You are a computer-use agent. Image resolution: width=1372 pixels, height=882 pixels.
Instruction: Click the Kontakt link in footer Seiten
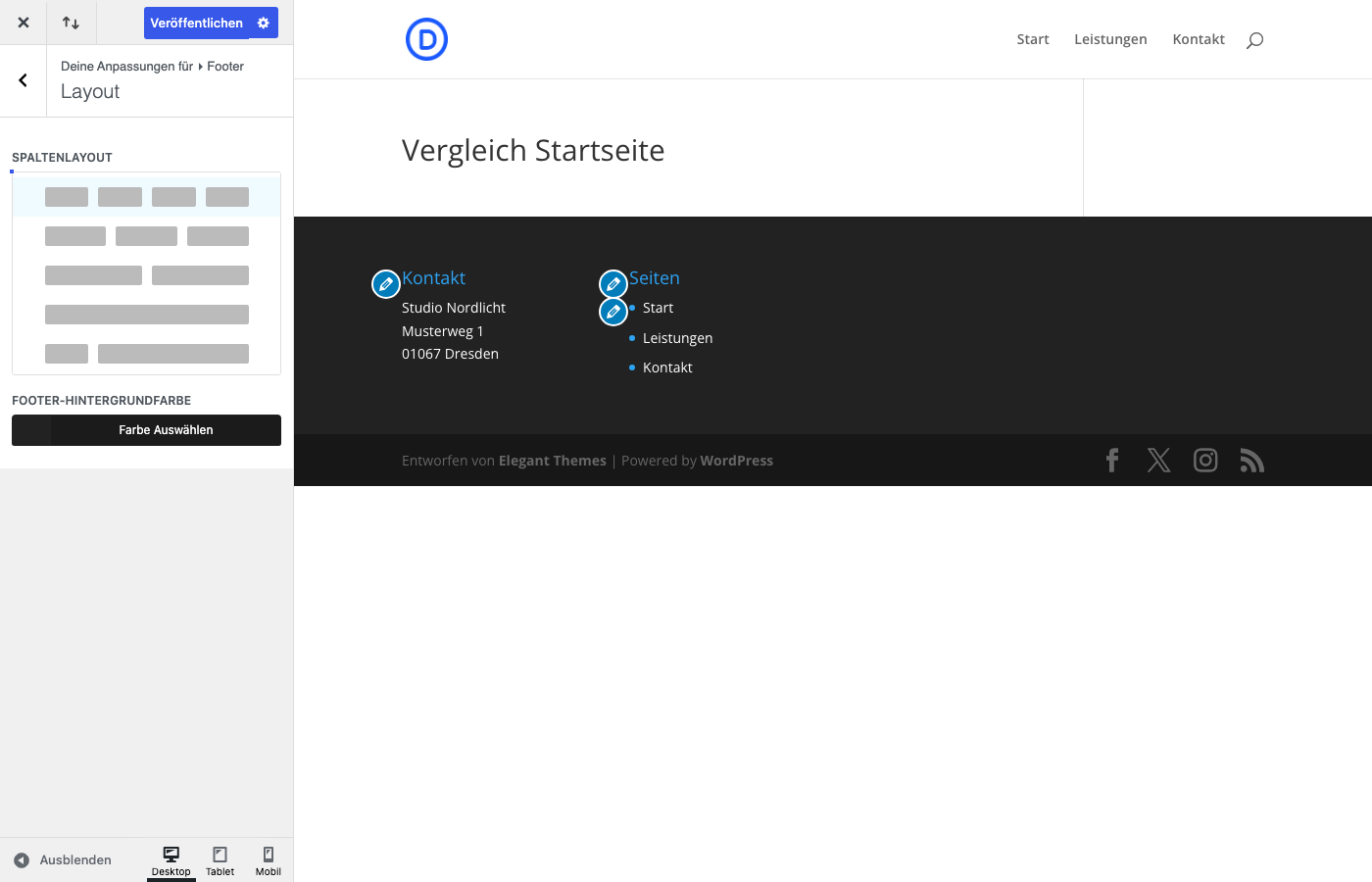[667, 367]
